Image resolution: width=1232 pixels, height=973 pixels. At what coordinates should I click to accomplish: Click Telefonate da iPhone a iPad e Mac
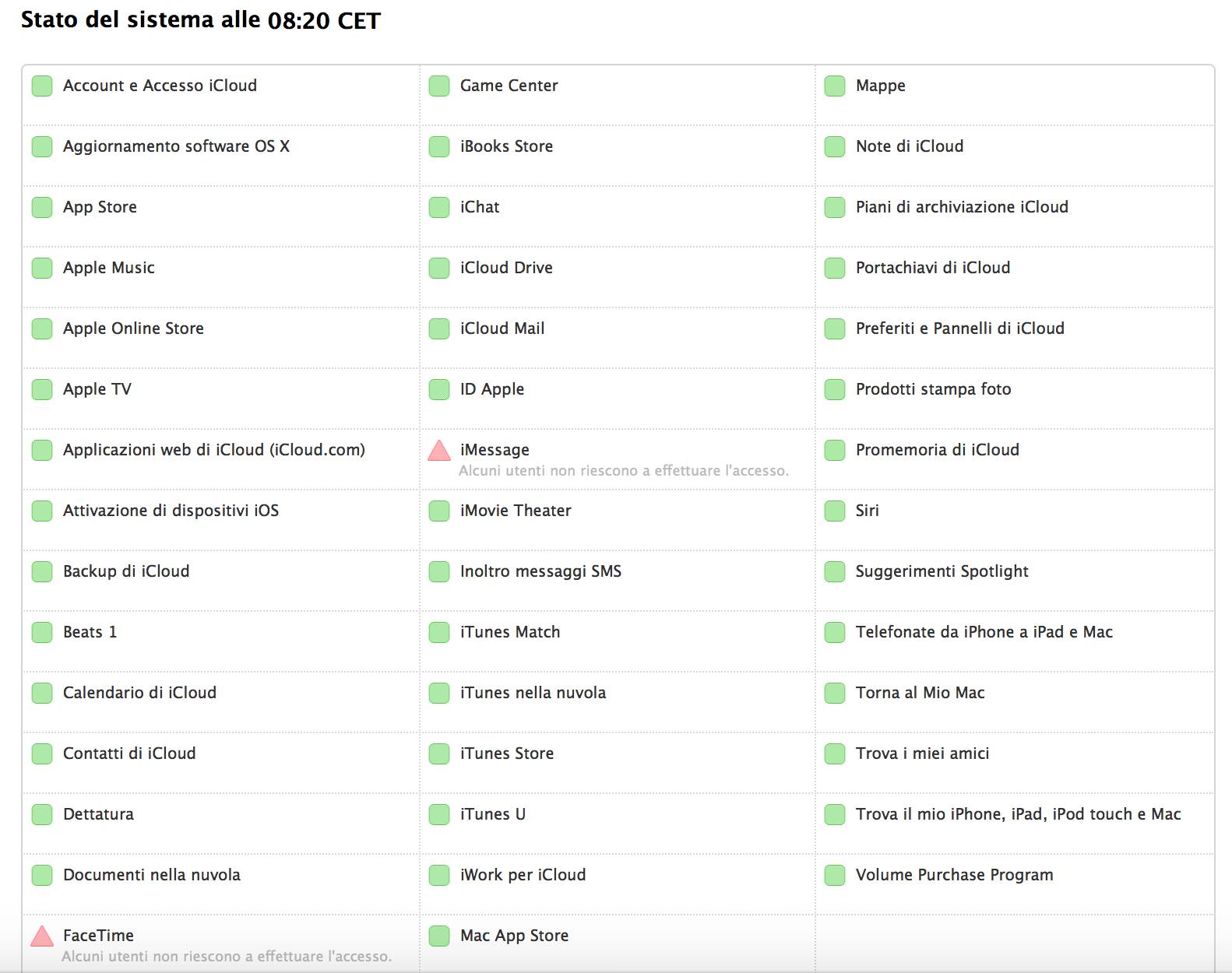[984, 632]
